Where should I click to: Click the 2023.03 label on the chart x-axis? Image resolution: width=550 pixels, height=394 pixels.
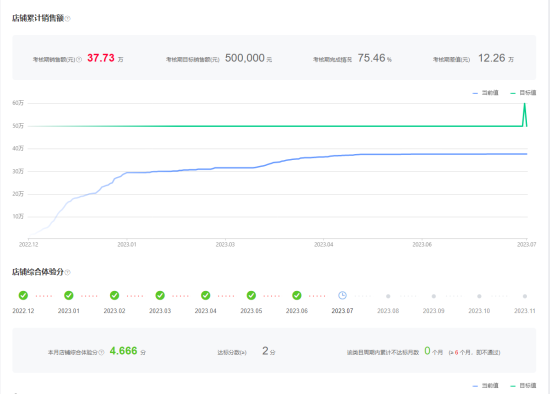tap(225, 245)
